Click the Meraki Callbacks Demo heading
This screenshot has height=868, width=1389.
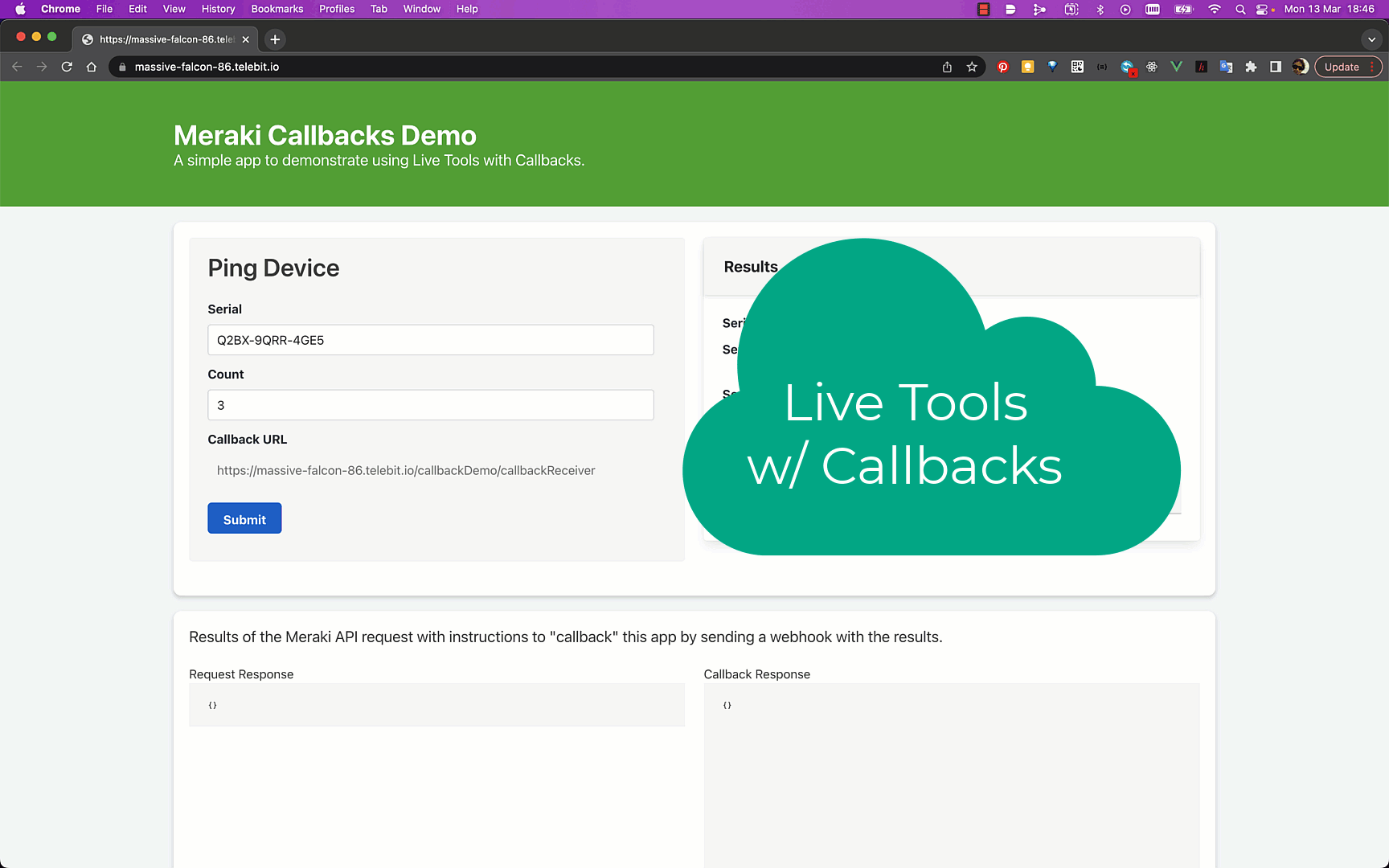point(325,136)
